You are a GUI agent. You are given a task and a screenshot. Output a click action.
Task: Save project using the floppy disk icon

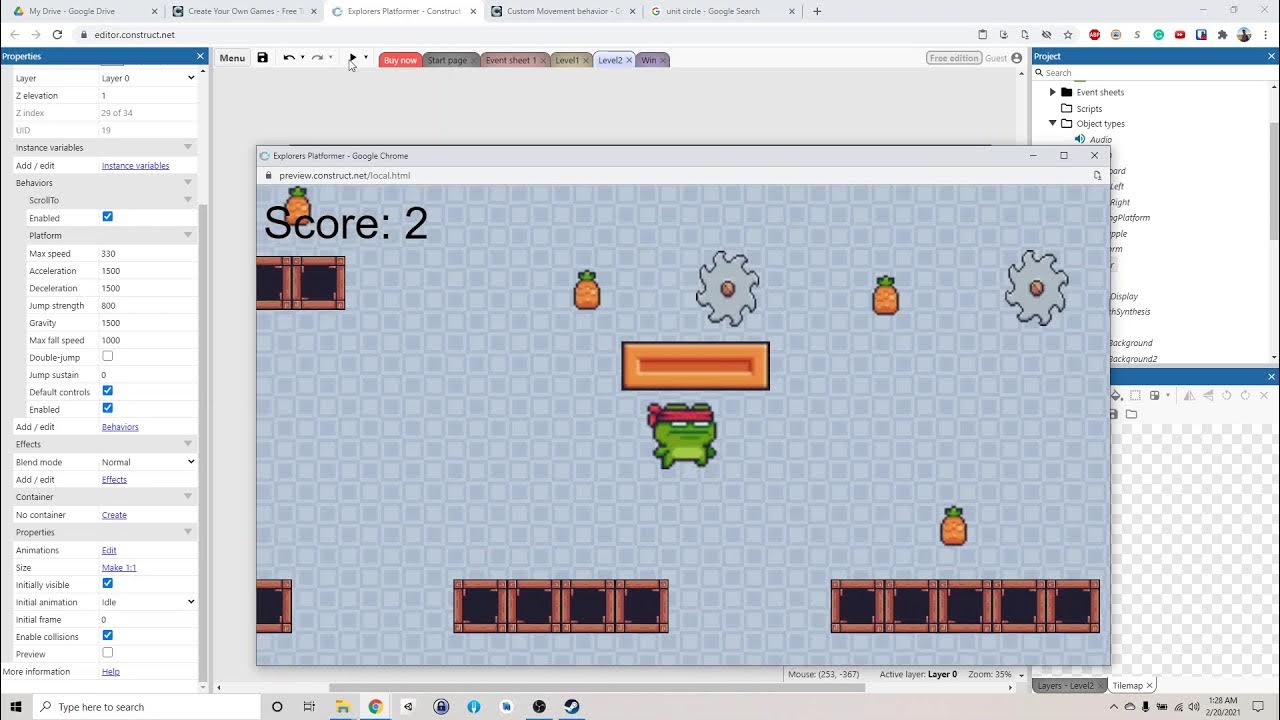(262, 58)
